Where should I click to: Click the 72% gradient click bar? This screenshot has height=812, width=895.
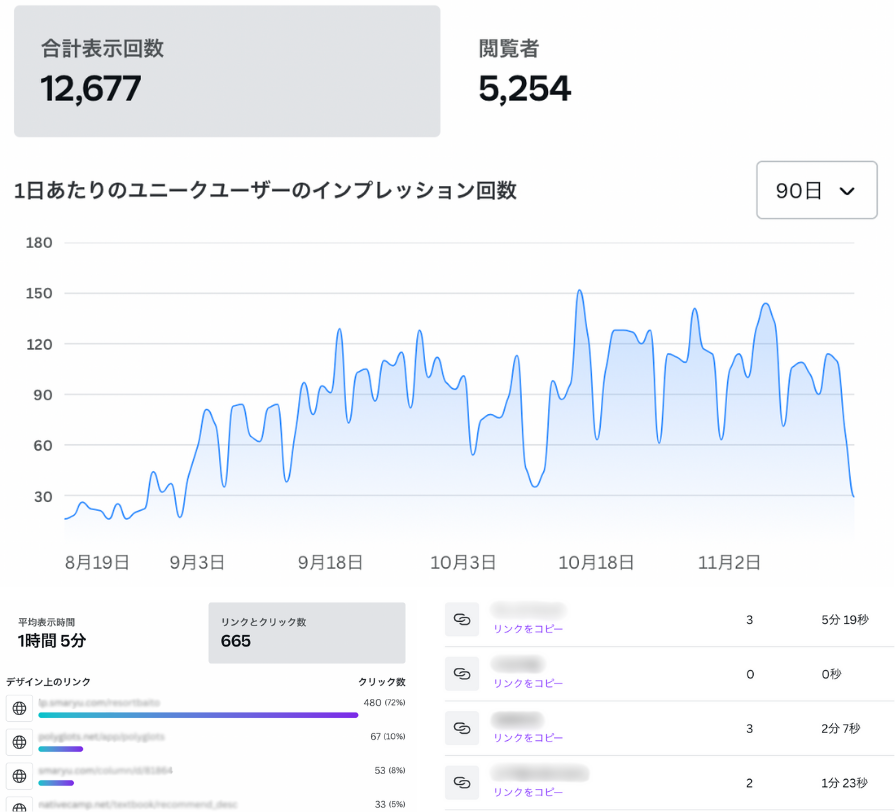(x=198, y=715)
